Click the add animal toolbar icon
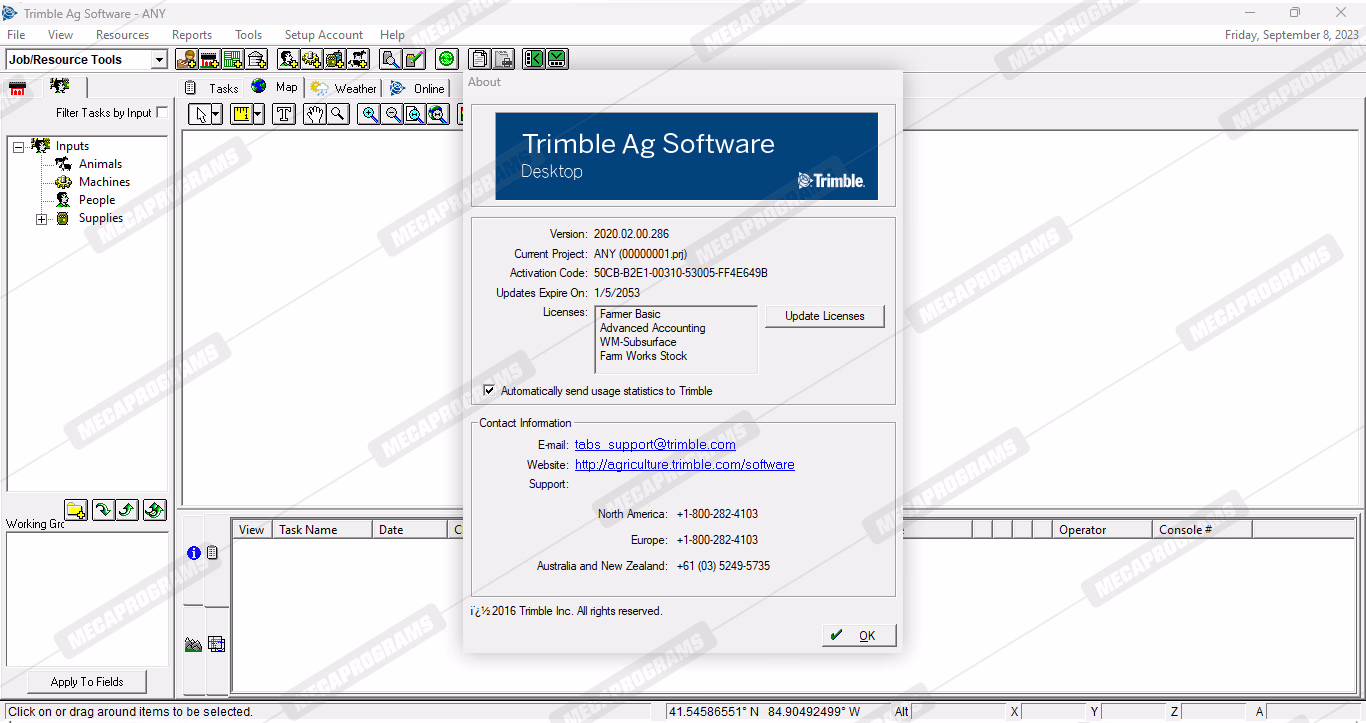The width and height of the screenshot is (1366, 723). [358, 59]
